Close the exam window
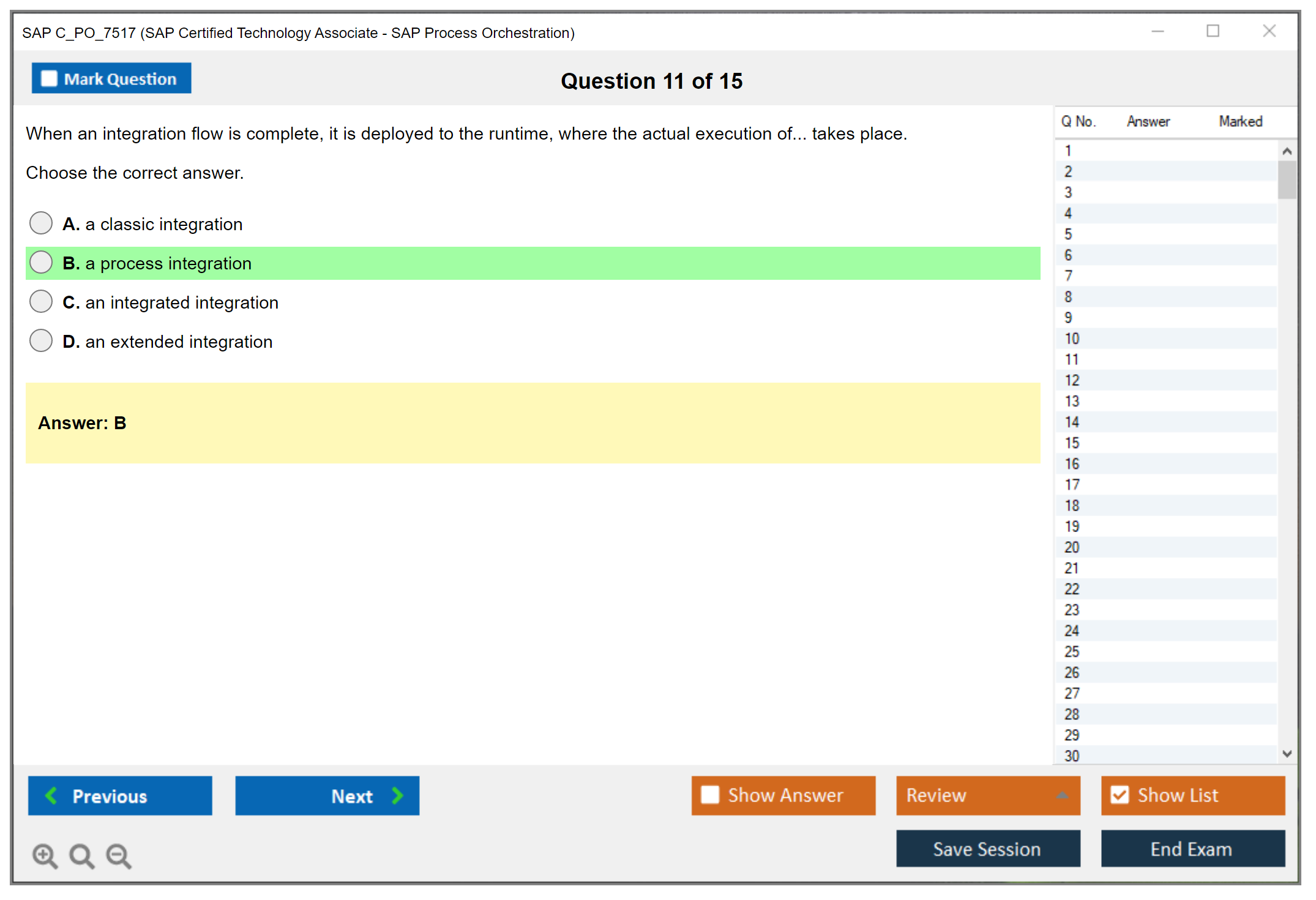 (1269, 31)
